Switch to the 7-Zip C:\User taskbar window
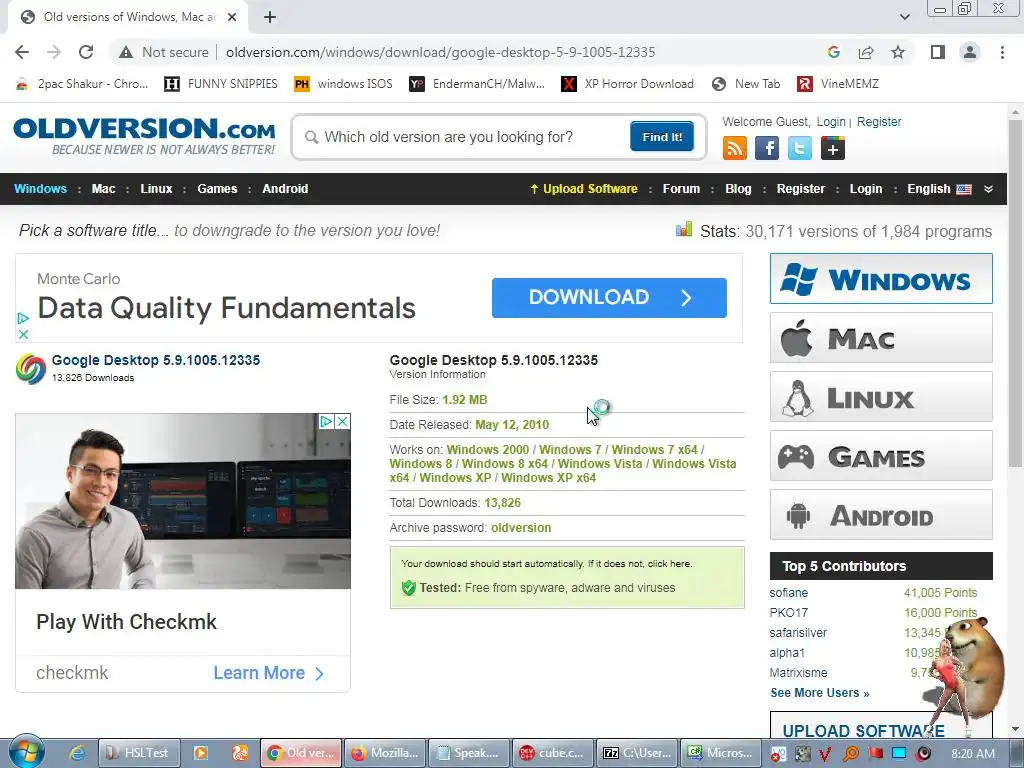This screenshot has width=1024, height=768. 637,753
